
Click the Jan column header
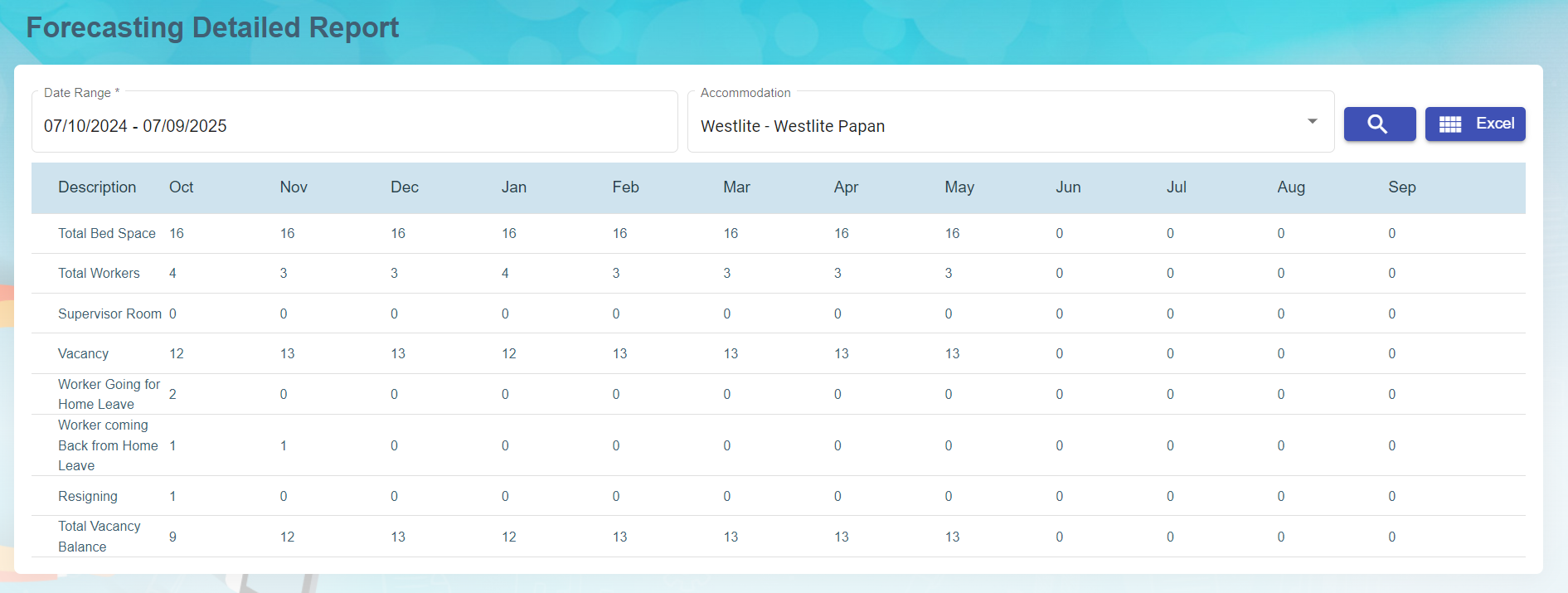(513, 187)
